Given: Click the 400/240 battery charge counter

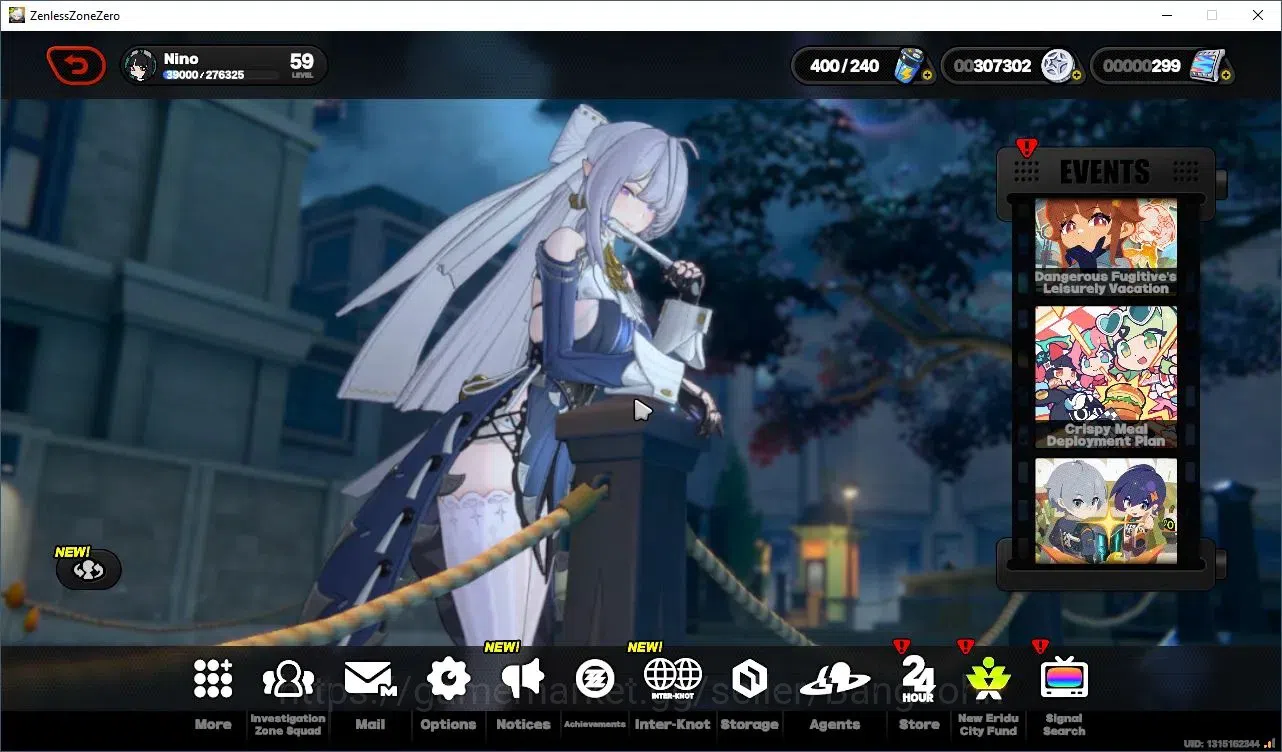Looking at the screenshot, I should click(845, 66).
